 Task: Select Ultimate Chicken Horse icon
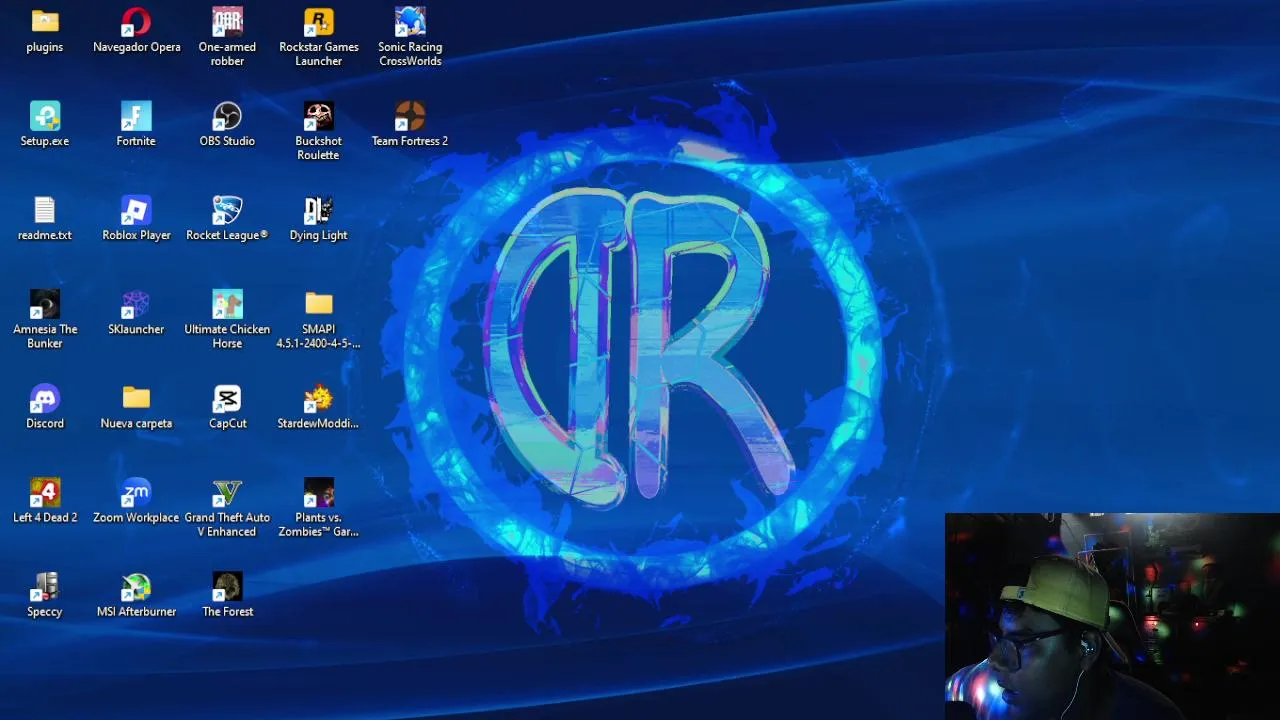pos(227,304)
